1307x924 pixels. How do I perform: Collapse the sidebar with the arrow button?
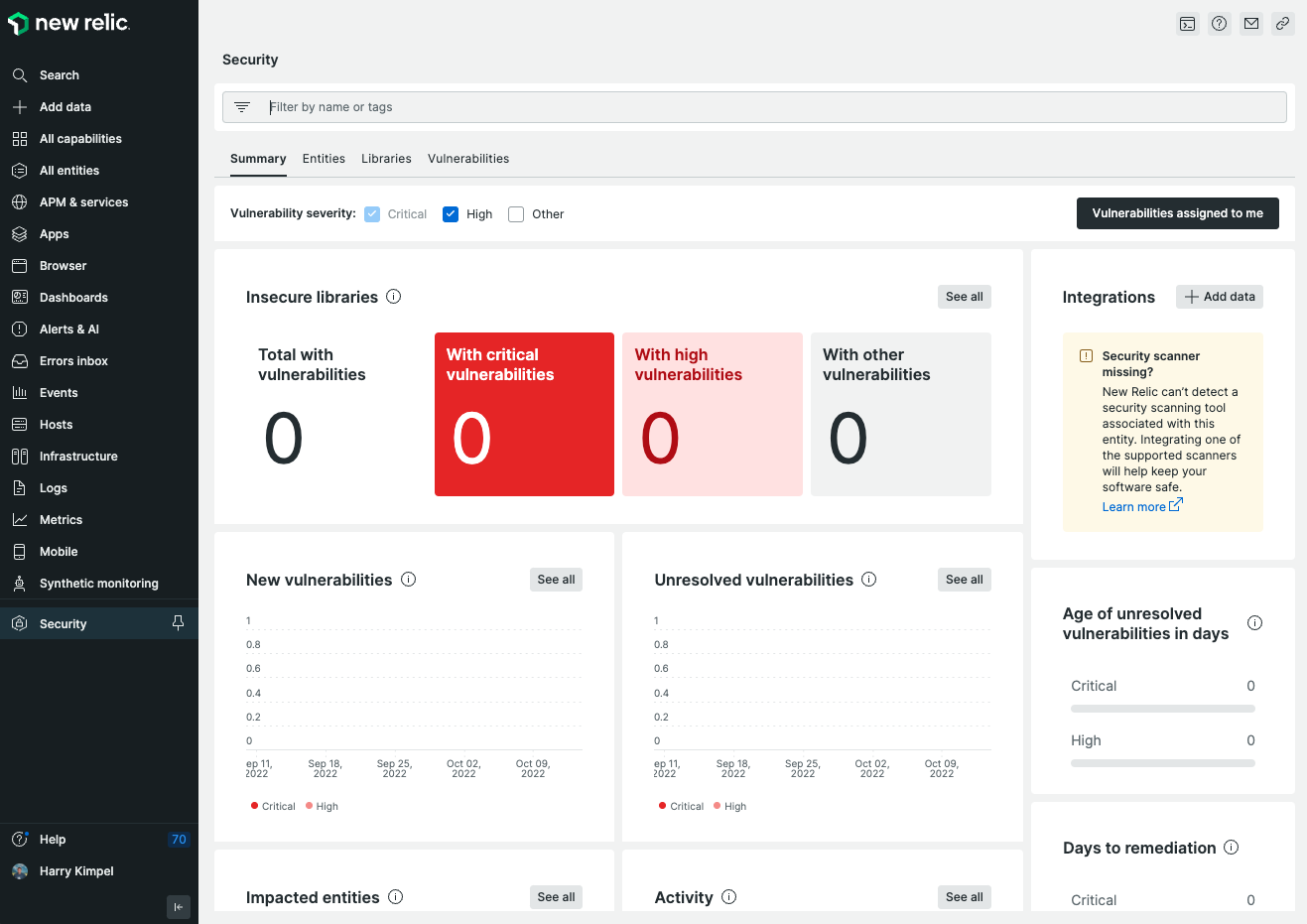pos(178,906)
